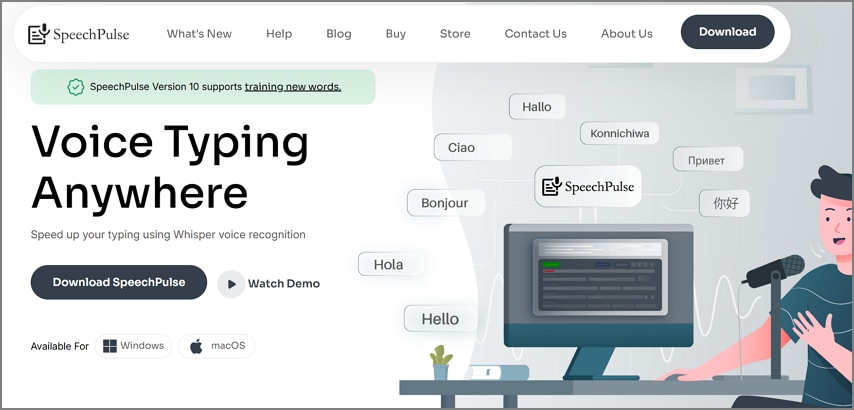
Task: Click the 'Speed up your typing' subtitle text
Action: [168, 235]
